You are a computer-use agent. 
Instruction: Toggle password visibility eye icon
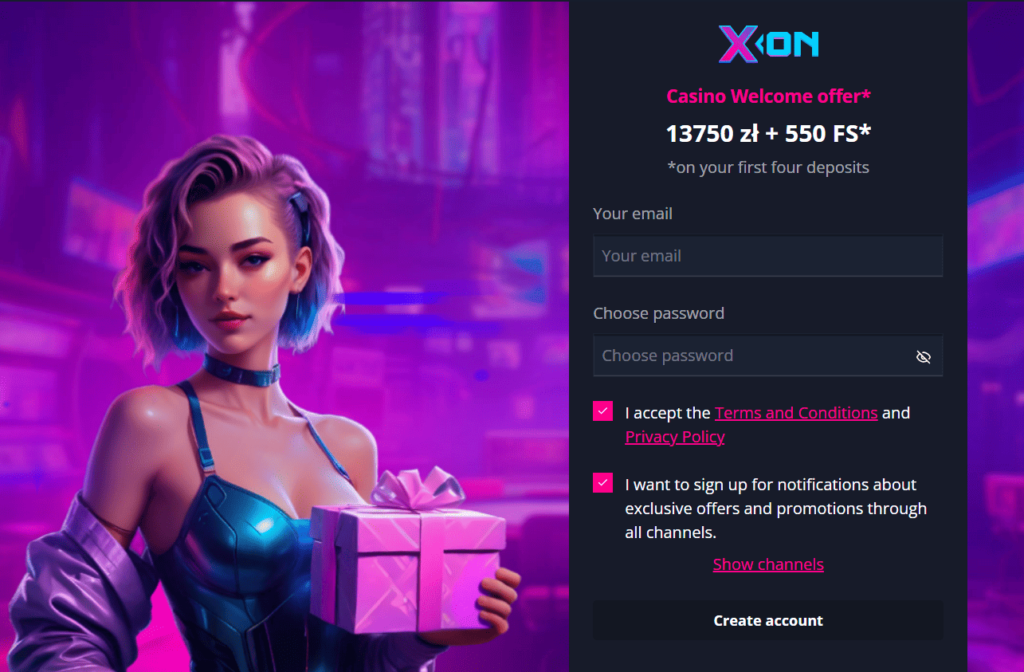pos(923,357)
